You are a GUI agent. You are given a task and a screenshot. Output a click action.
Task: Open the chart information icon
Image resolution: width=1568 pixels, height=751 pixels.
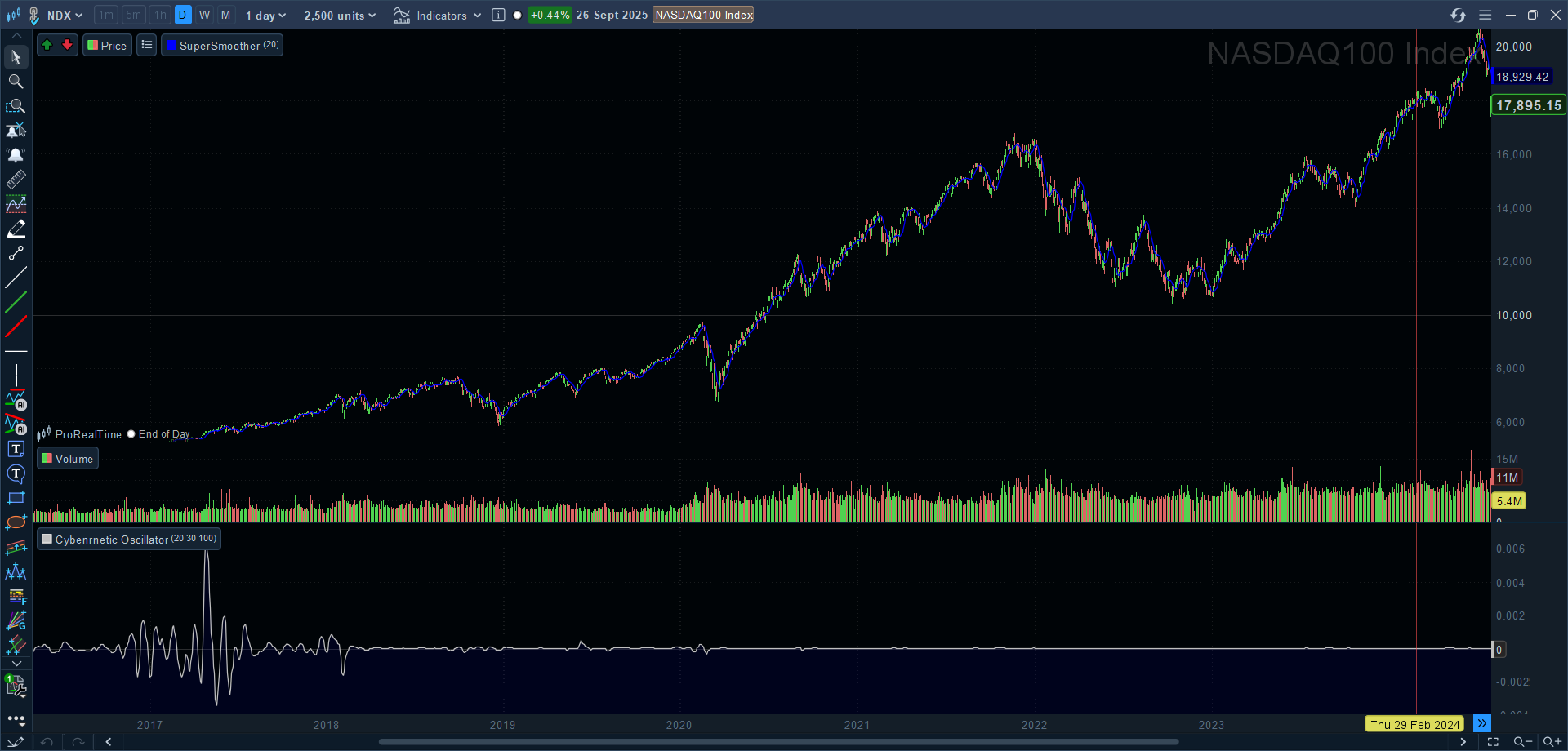pos(498,15)
